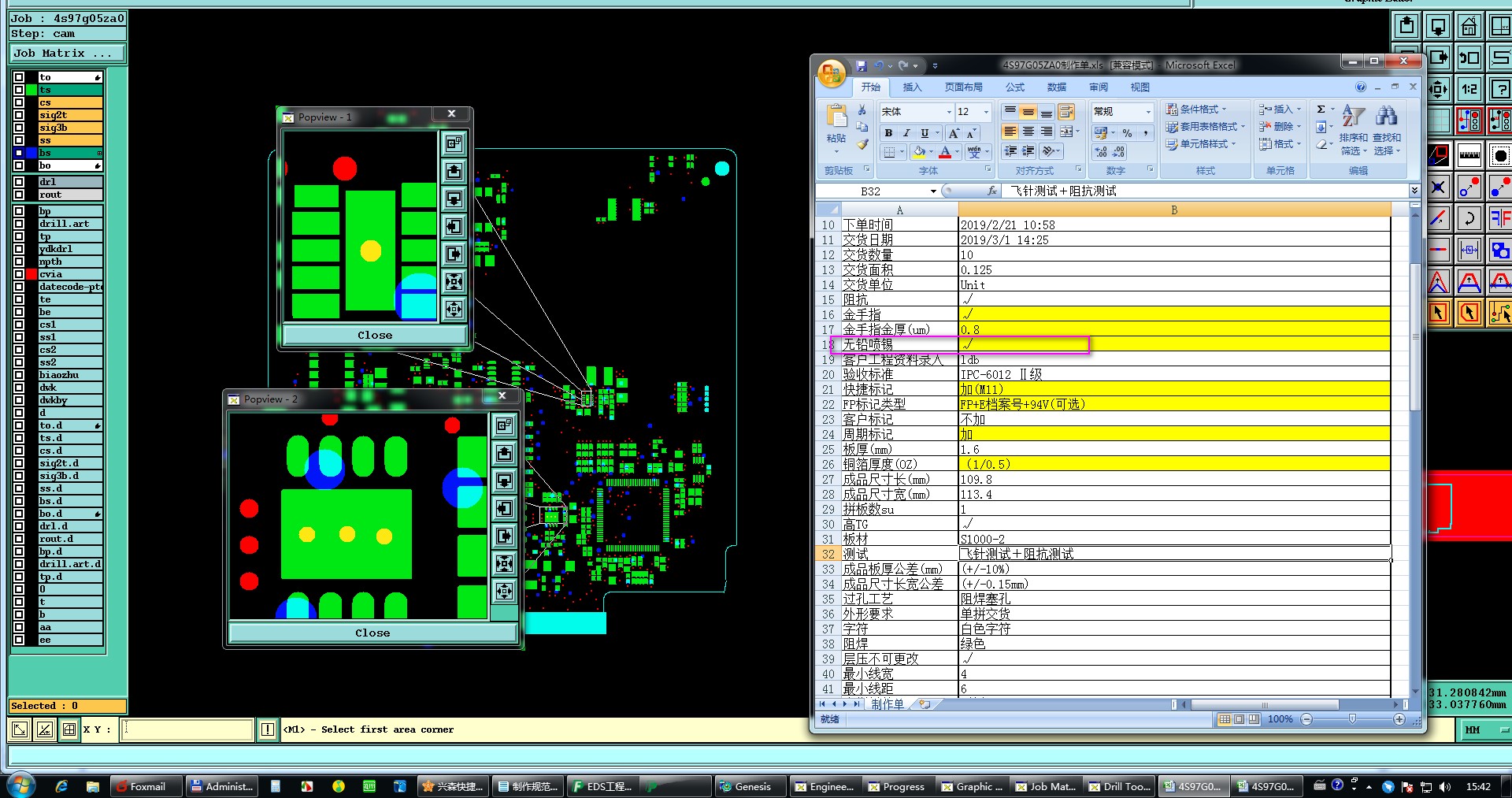Click the grid snap icon beside X Y

(x=69, y=729)
